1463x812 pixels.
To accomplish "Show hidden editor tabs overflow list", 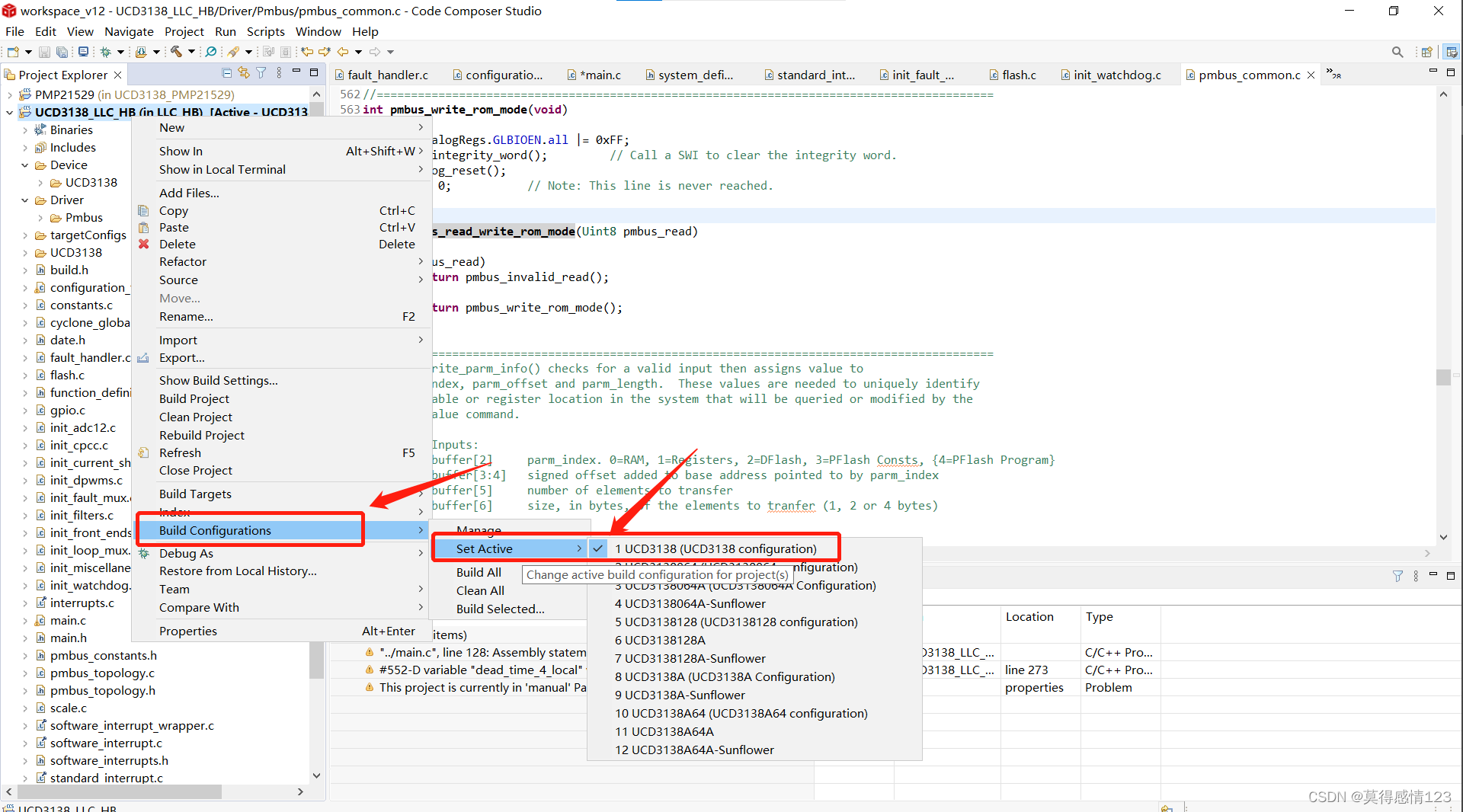I will pyautogui.click(x=1333, y=74).
